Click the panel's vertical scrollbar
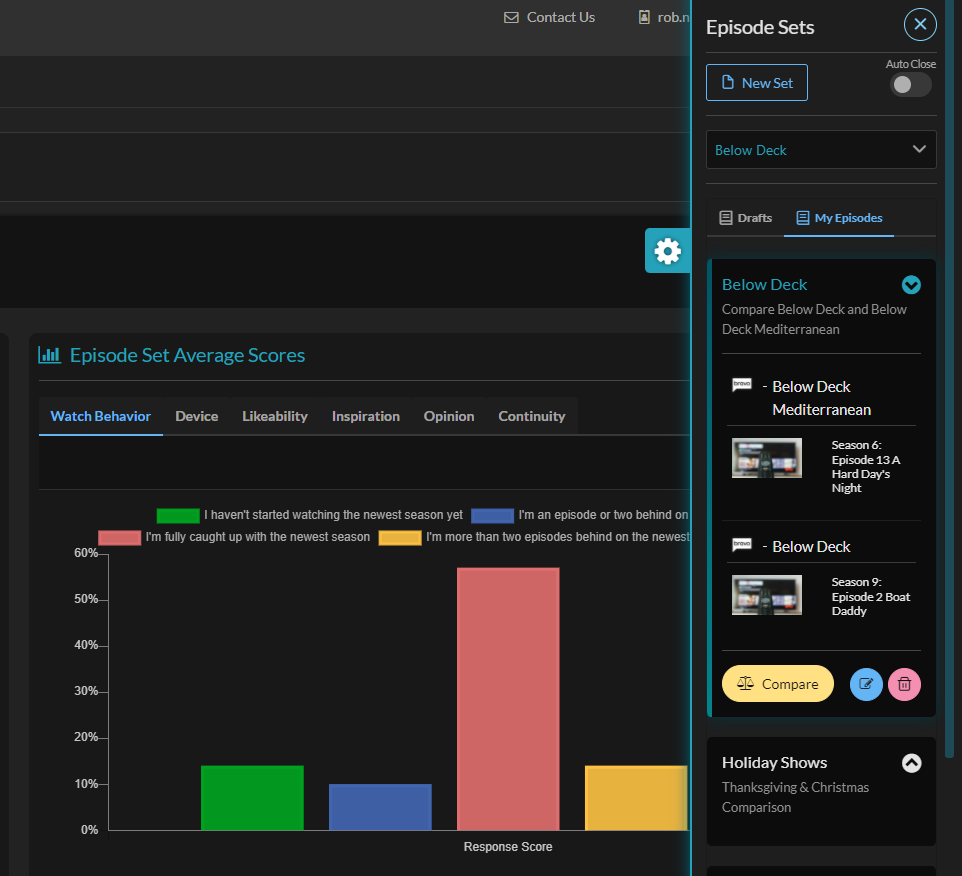This screenshot has height=876, width=962. point(949,380)
